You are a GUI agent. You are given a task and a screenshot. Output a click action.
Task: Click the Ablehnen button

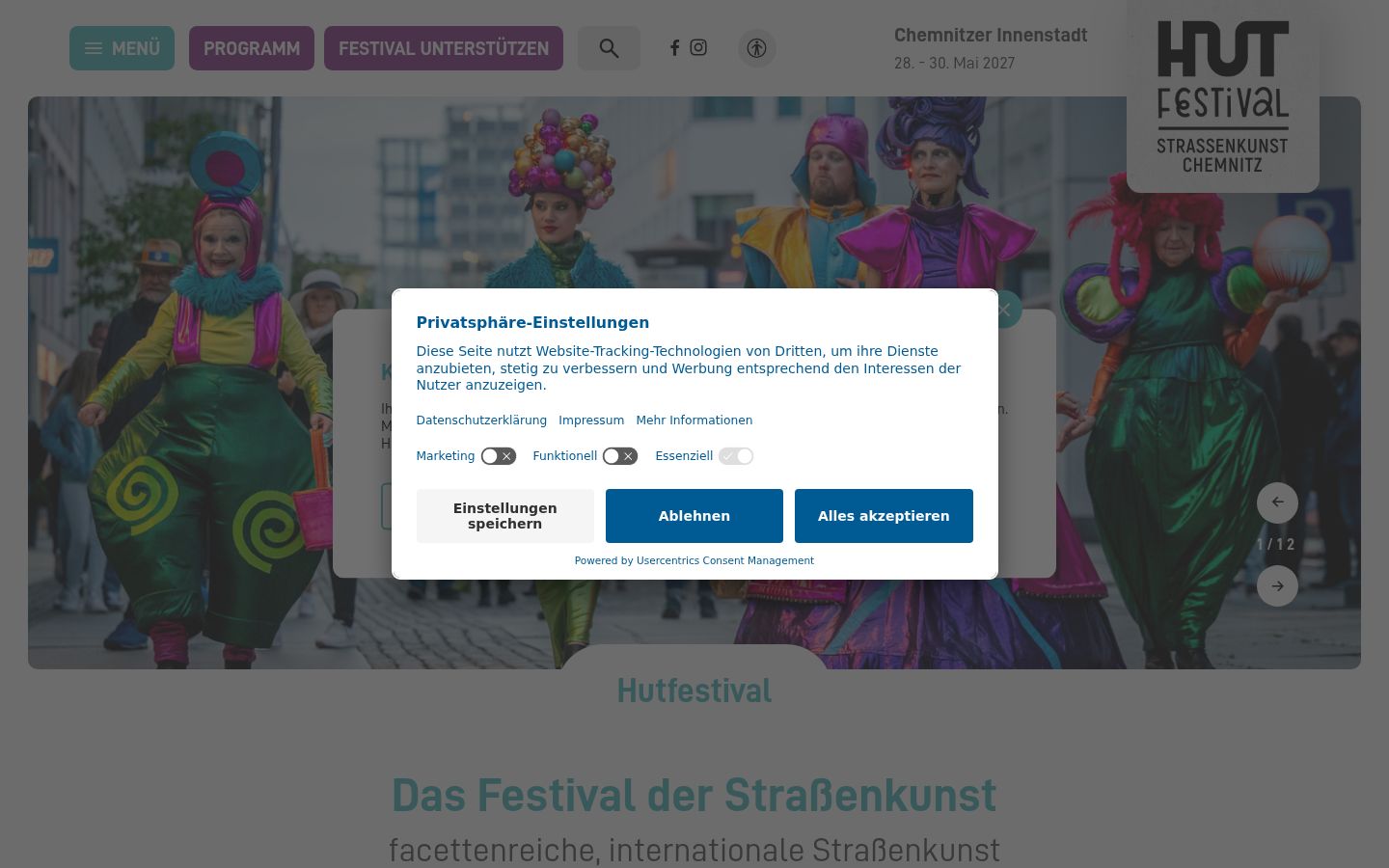click(694, 516)
